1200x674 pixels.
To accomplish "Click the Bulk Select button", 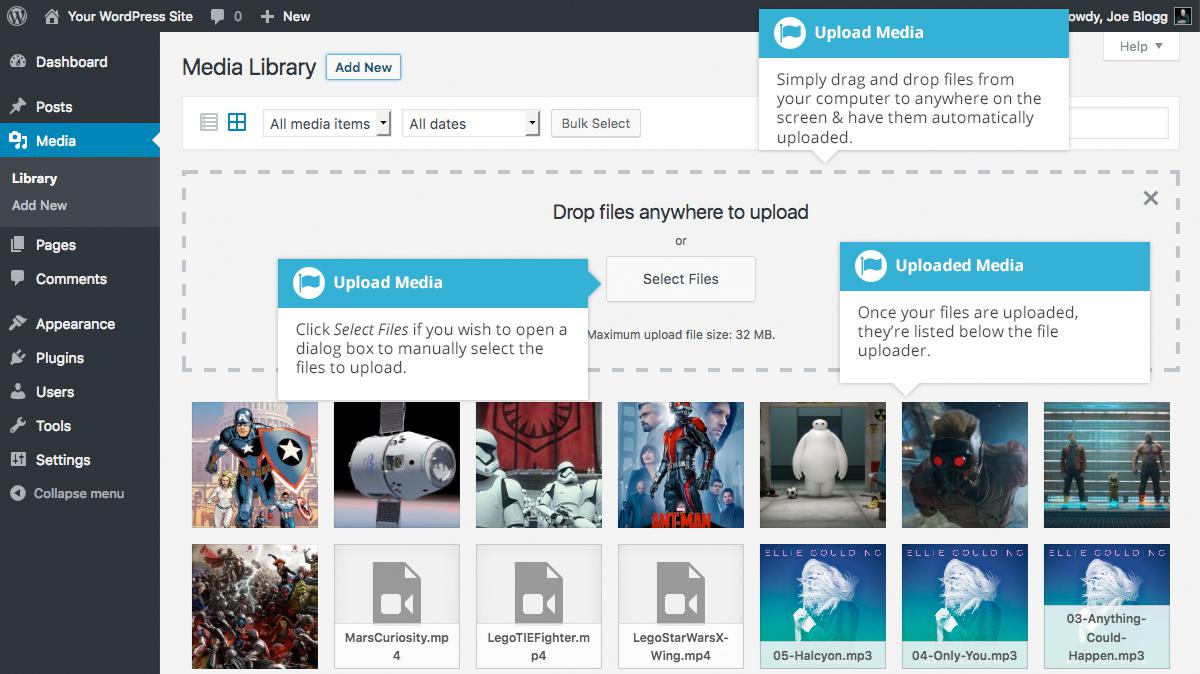I will coord(595,124).
